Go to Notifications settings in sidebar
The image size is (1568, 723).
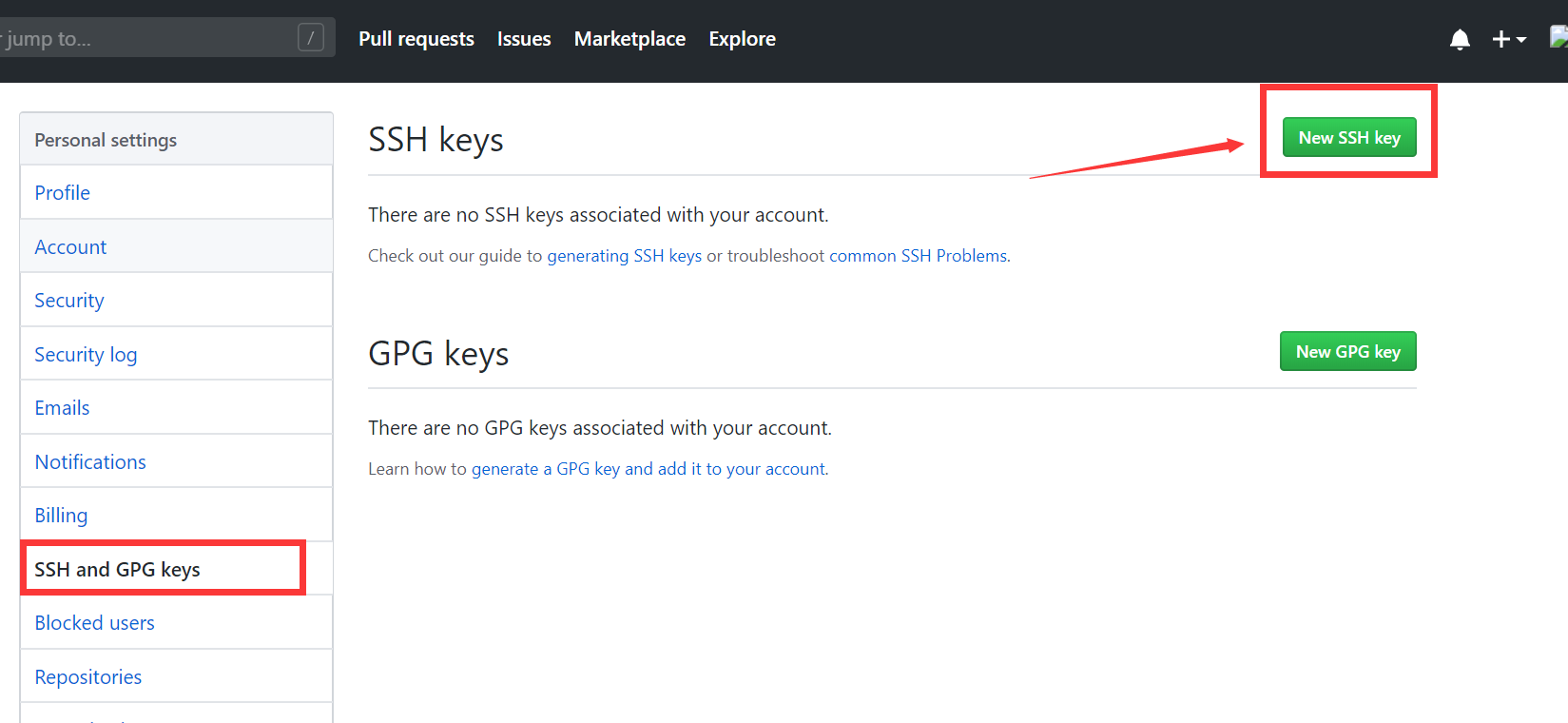point(90,462)
